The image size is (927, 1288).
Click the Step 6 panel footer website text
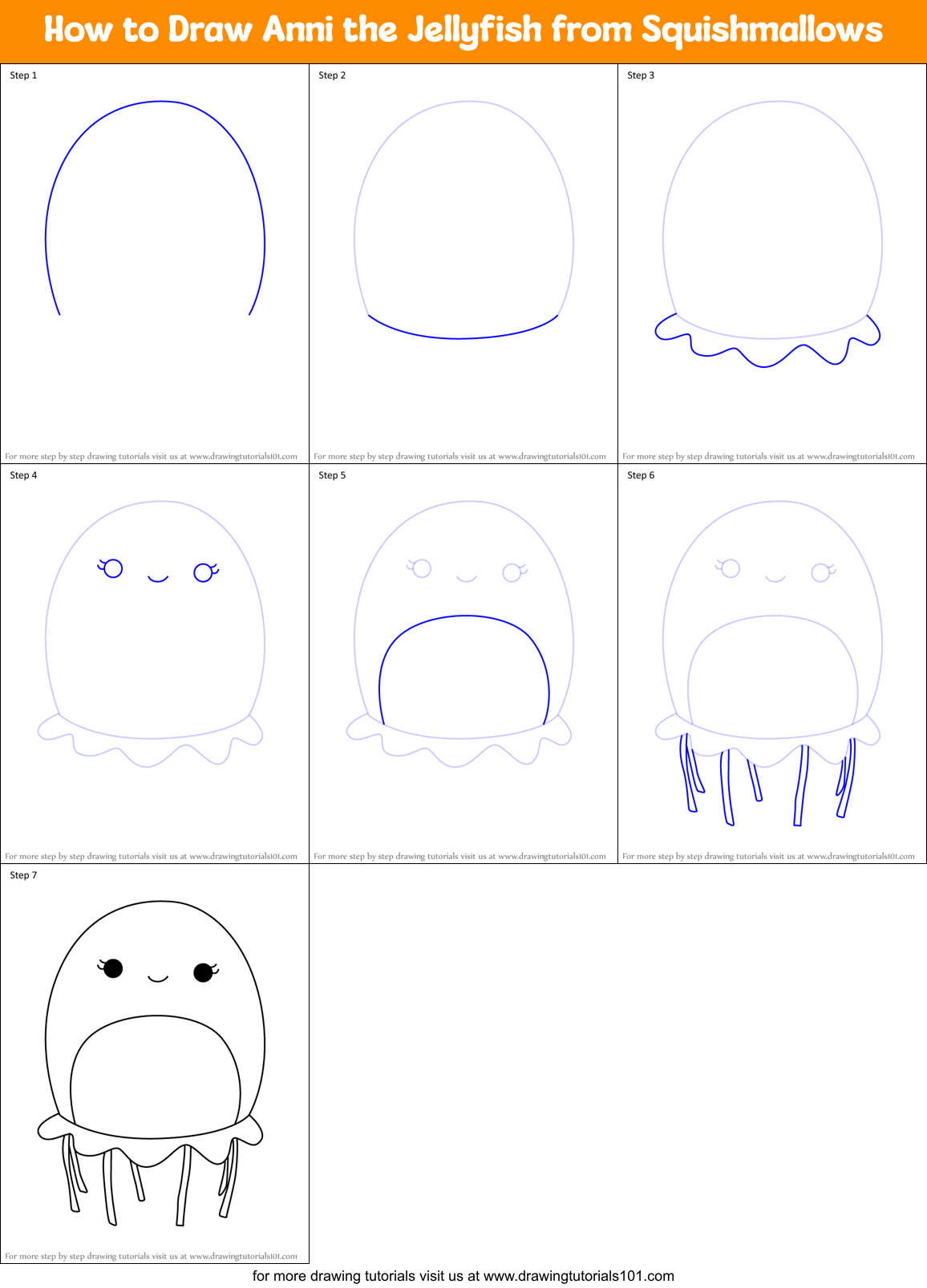768,856
